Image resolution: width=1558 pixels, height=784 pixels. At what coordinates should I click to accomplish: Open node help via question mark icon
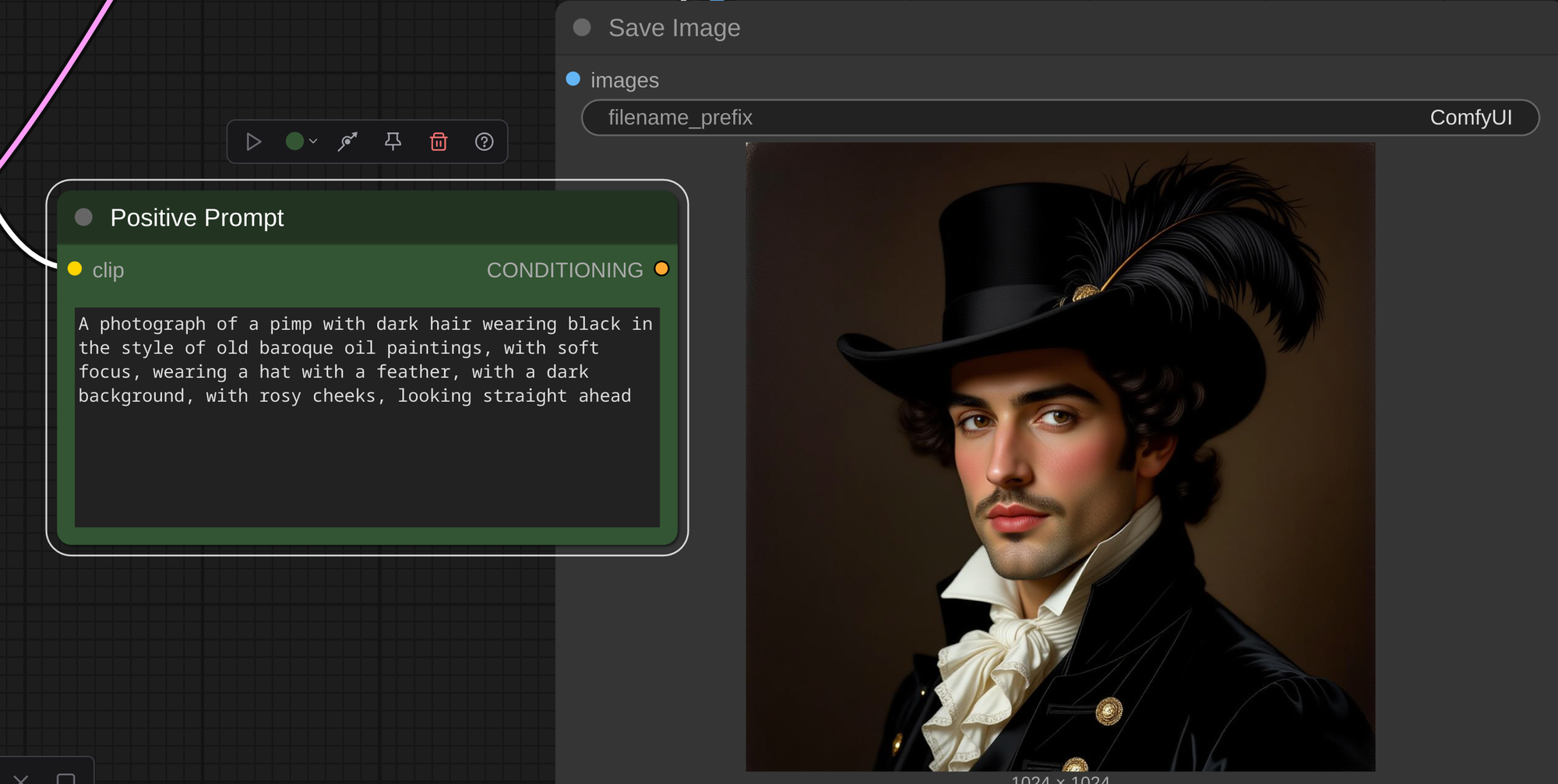pyautogui.click(x=484, y=142)
